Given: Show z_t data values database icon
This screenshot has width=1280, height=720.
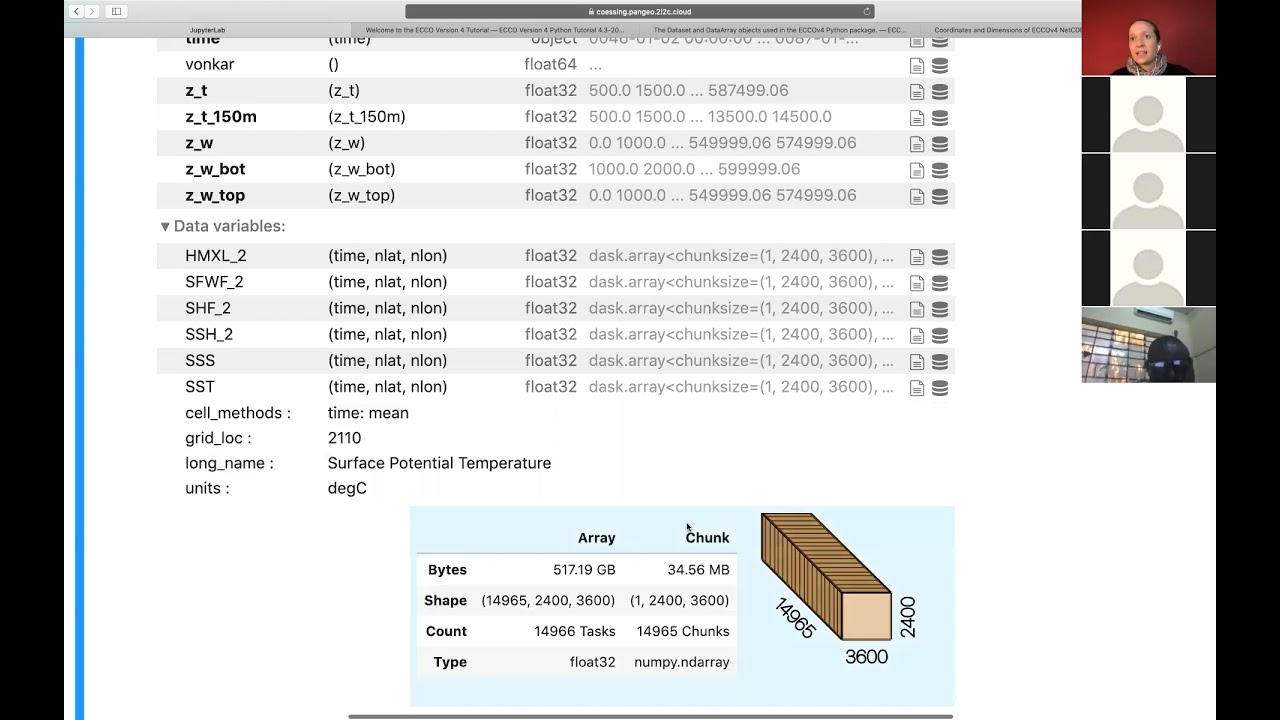Looking at the screenshot, I should pyautogui.click(x=940, y=91).
